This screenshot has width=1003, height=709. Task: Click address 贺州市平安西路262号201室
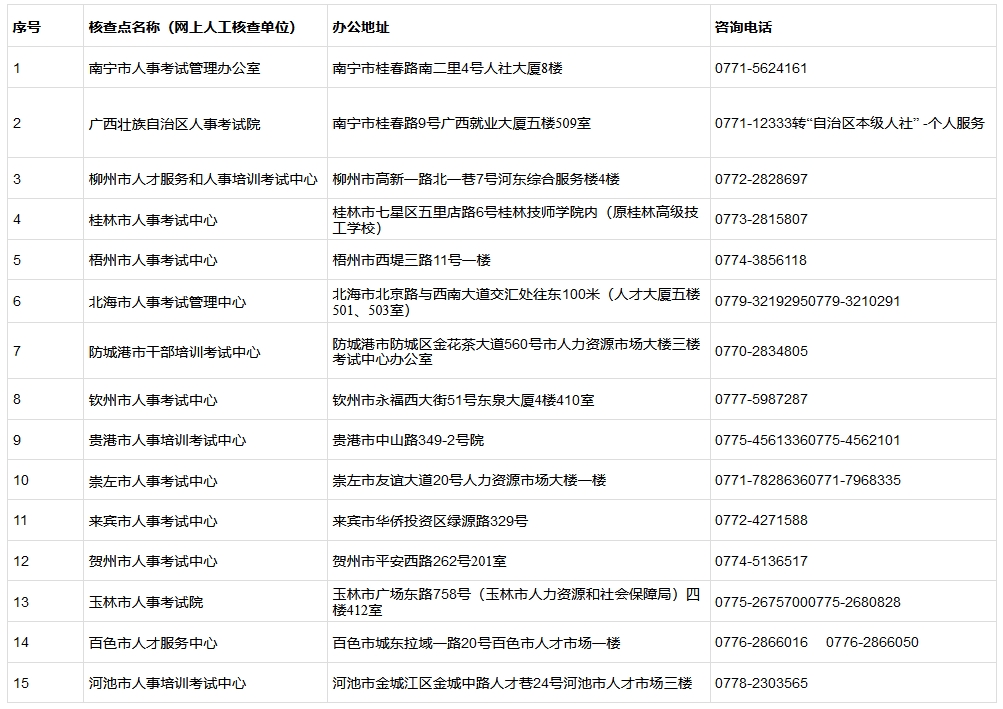pyautogui.click(x=419, y=561)
